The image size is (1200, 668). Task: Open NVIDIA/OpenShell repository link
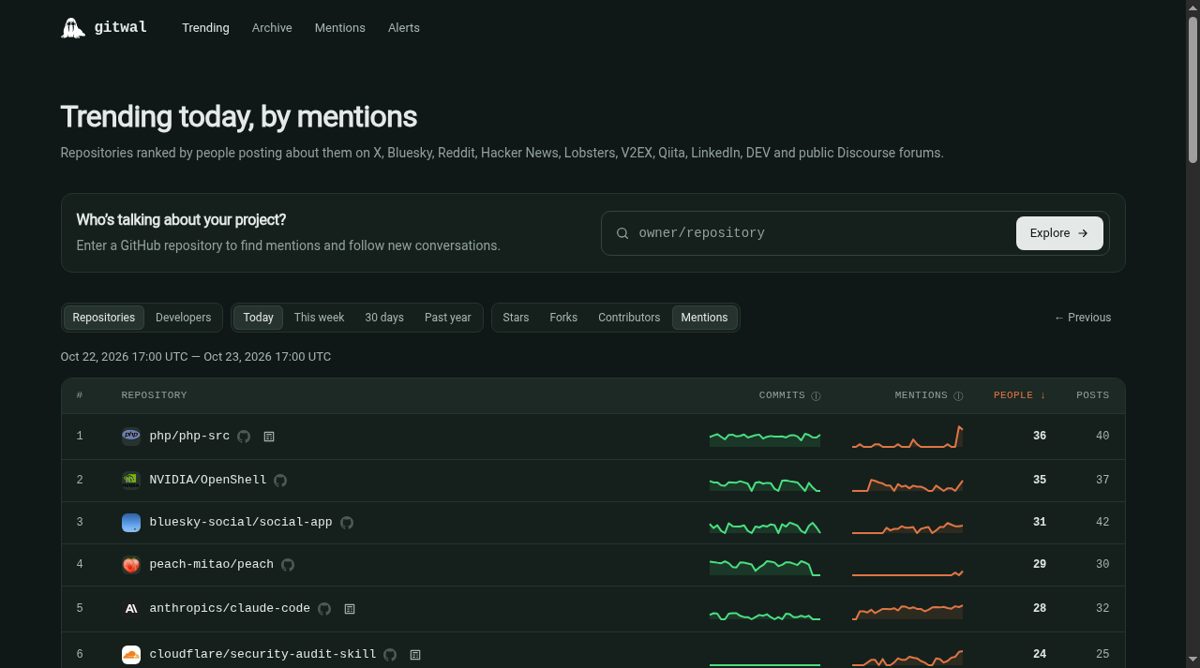(208, 480)
